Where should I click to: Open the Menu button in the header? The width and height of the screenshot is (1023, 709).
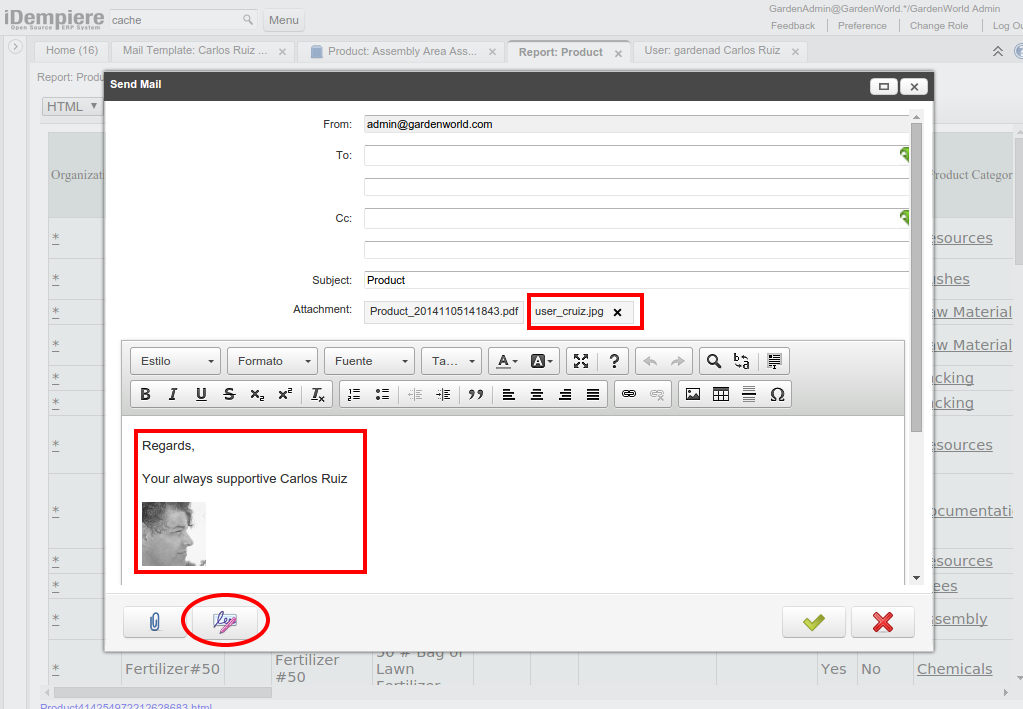[x=283, y=19]
